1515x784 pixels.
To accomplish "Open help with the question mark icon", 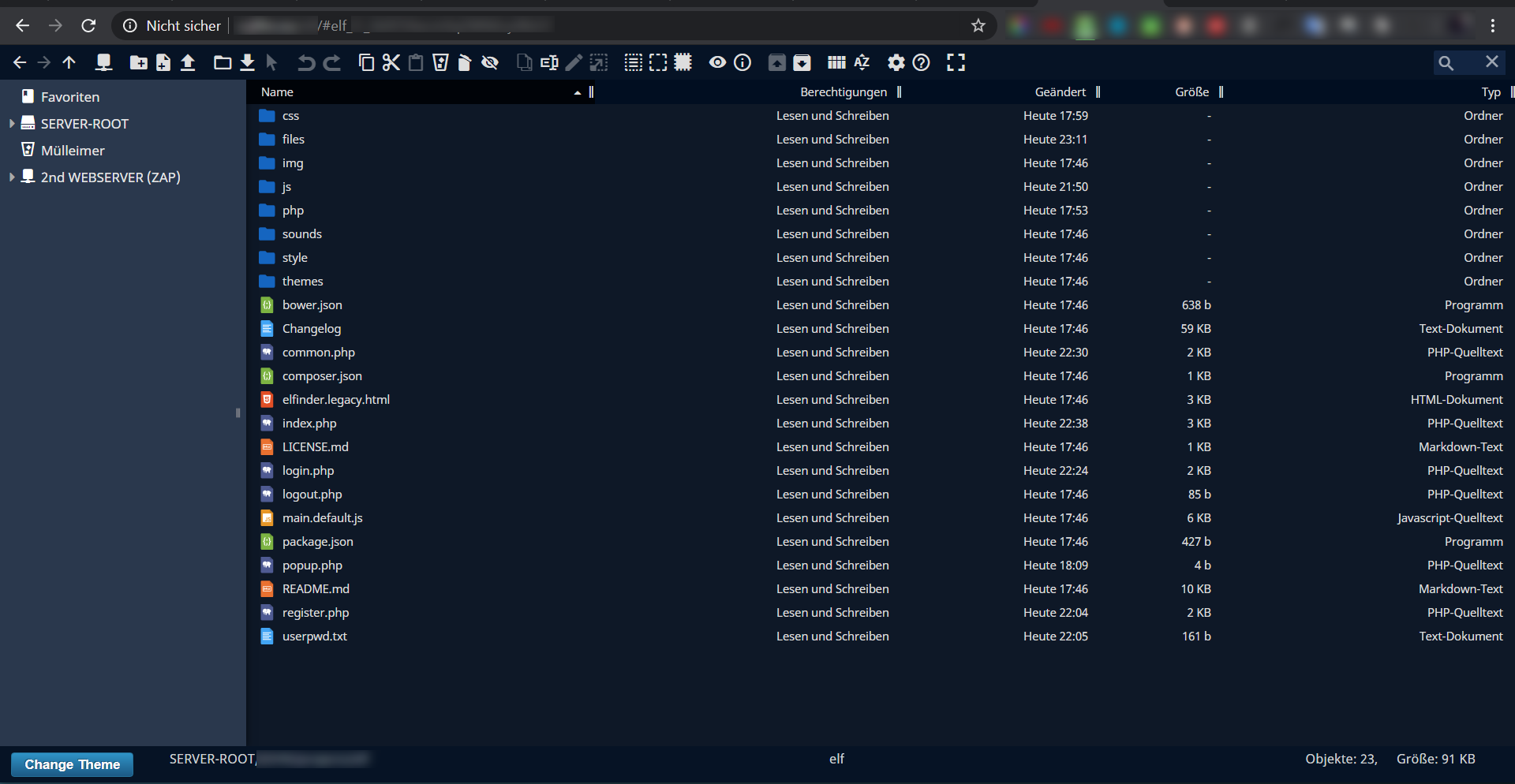I will pyautogui.click(x=921, y=62).
